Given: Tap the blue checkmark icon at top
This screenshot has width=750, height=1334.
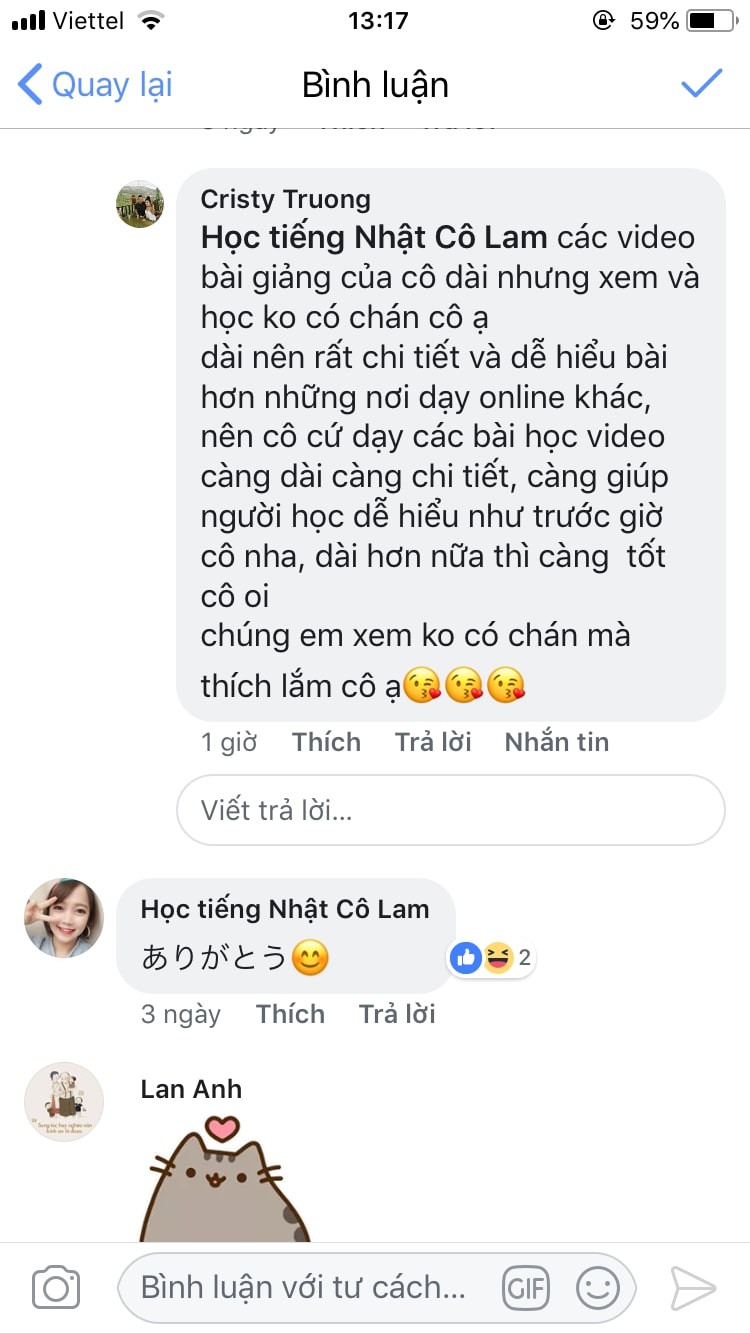Looking at the screenshot, I should point(702,84).
